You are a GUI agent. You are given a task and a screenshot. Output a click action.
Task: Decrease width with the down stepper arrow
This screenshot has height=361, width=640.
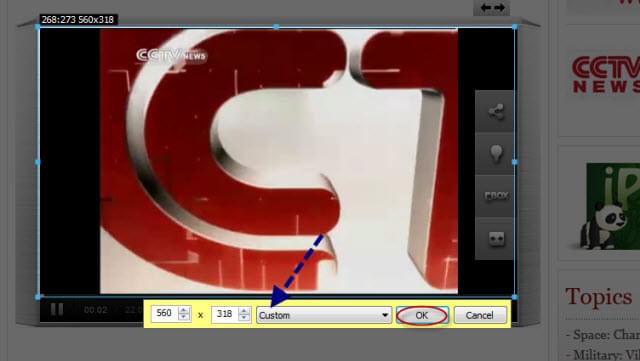[x=184, y=317]
